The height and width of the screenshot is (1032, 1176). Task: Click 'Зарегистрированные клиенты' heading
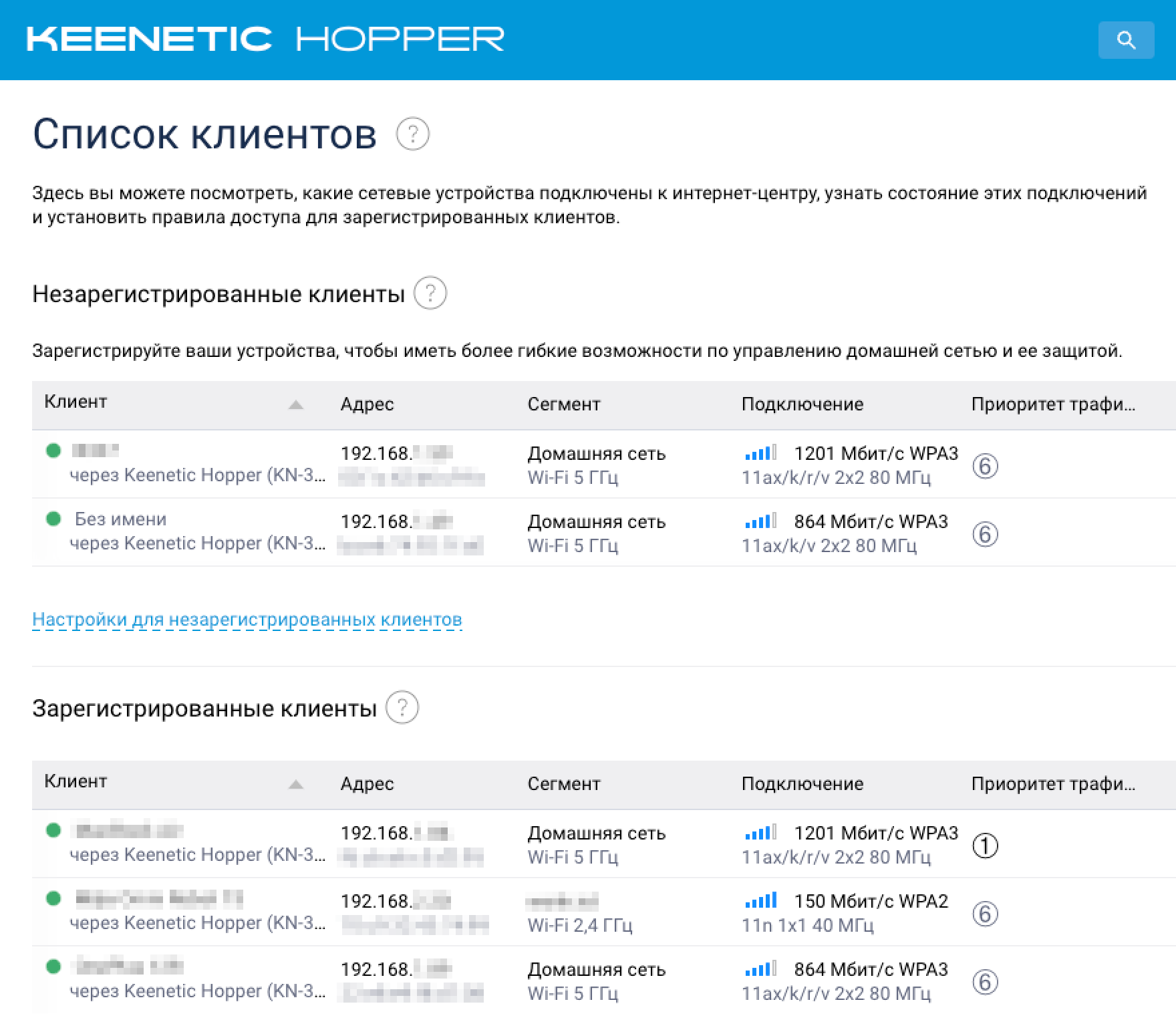pos(204,708)
